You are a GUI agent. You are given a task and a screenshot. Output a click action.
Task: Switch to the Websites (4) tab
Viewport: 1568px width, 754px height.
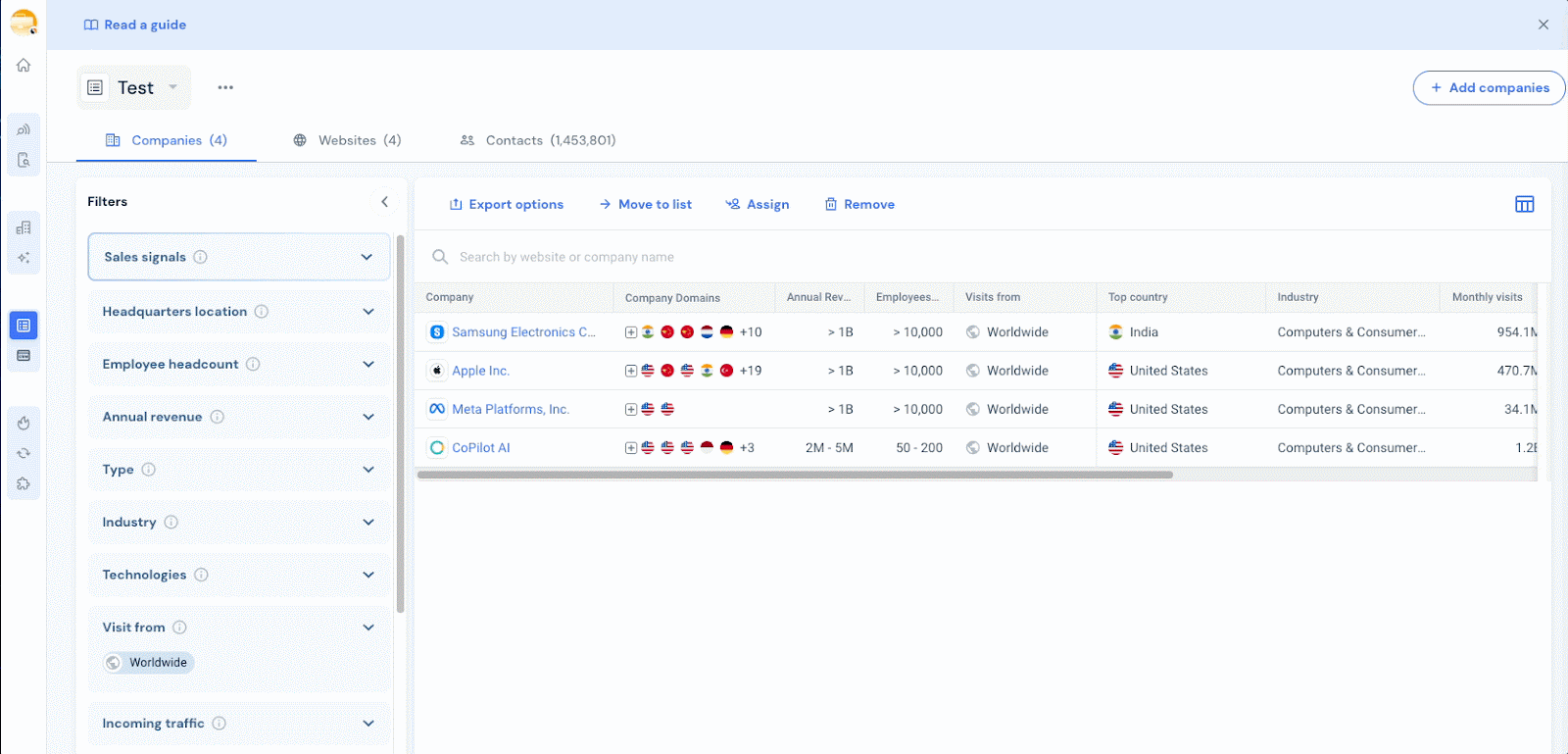coord(347,140)
